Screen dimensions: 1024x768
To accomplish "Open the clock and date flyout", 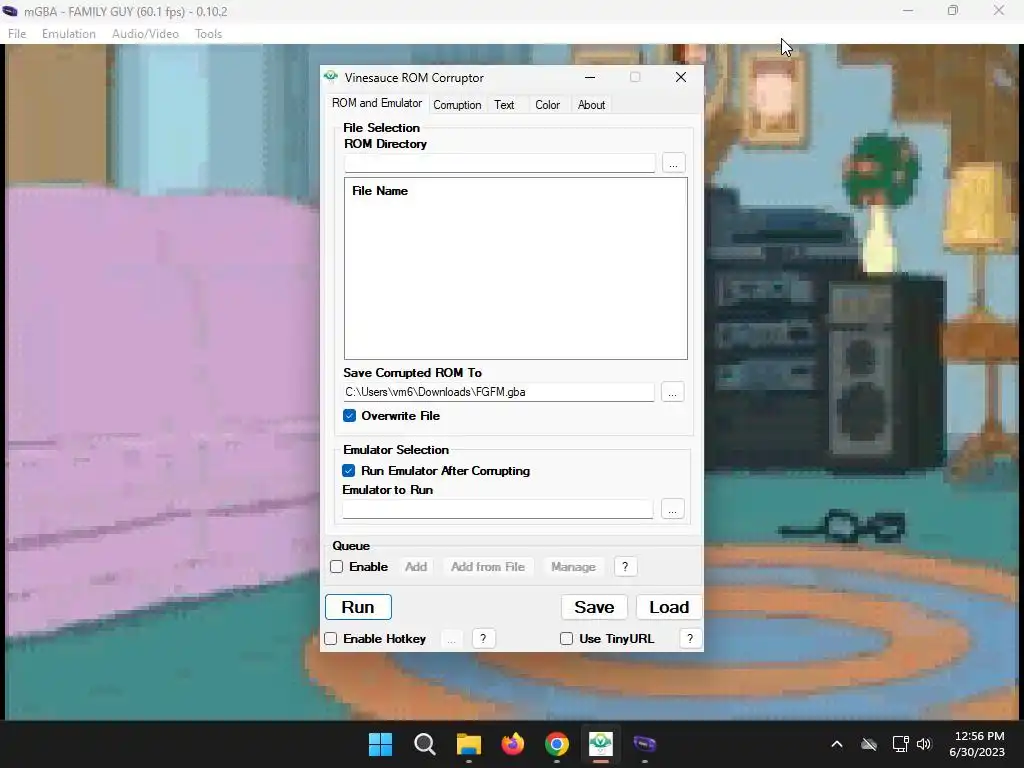I will click(x=977, y=744).
